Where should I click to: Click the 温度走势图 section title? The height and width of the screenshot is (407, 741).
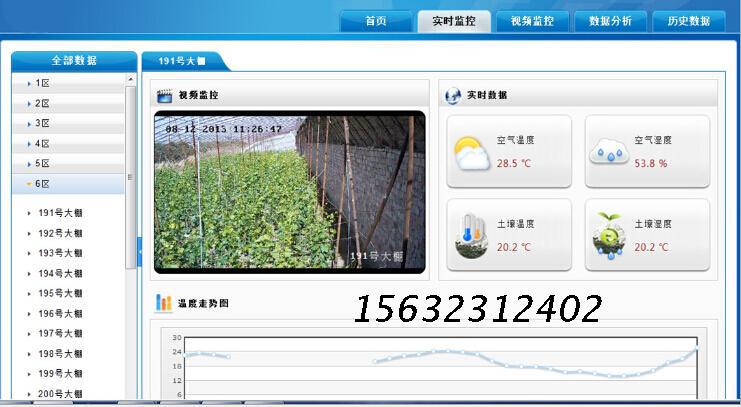coord(203,303)
